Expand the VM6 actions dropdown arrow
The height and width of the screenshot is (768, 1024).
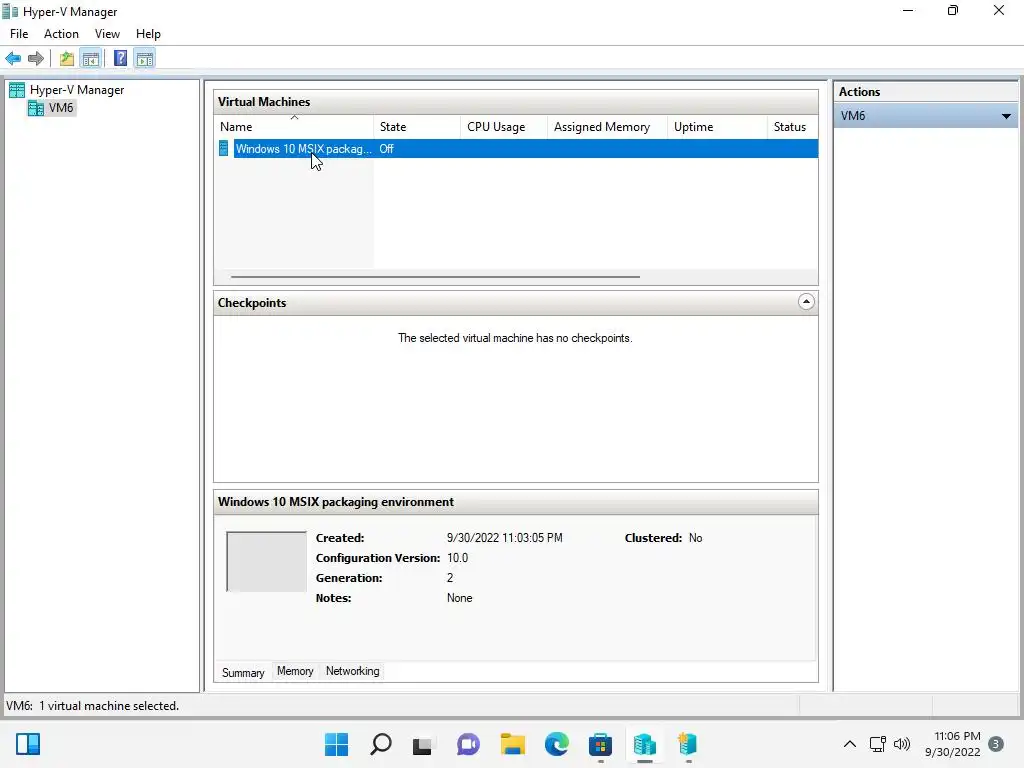(x=1006, y=116)
